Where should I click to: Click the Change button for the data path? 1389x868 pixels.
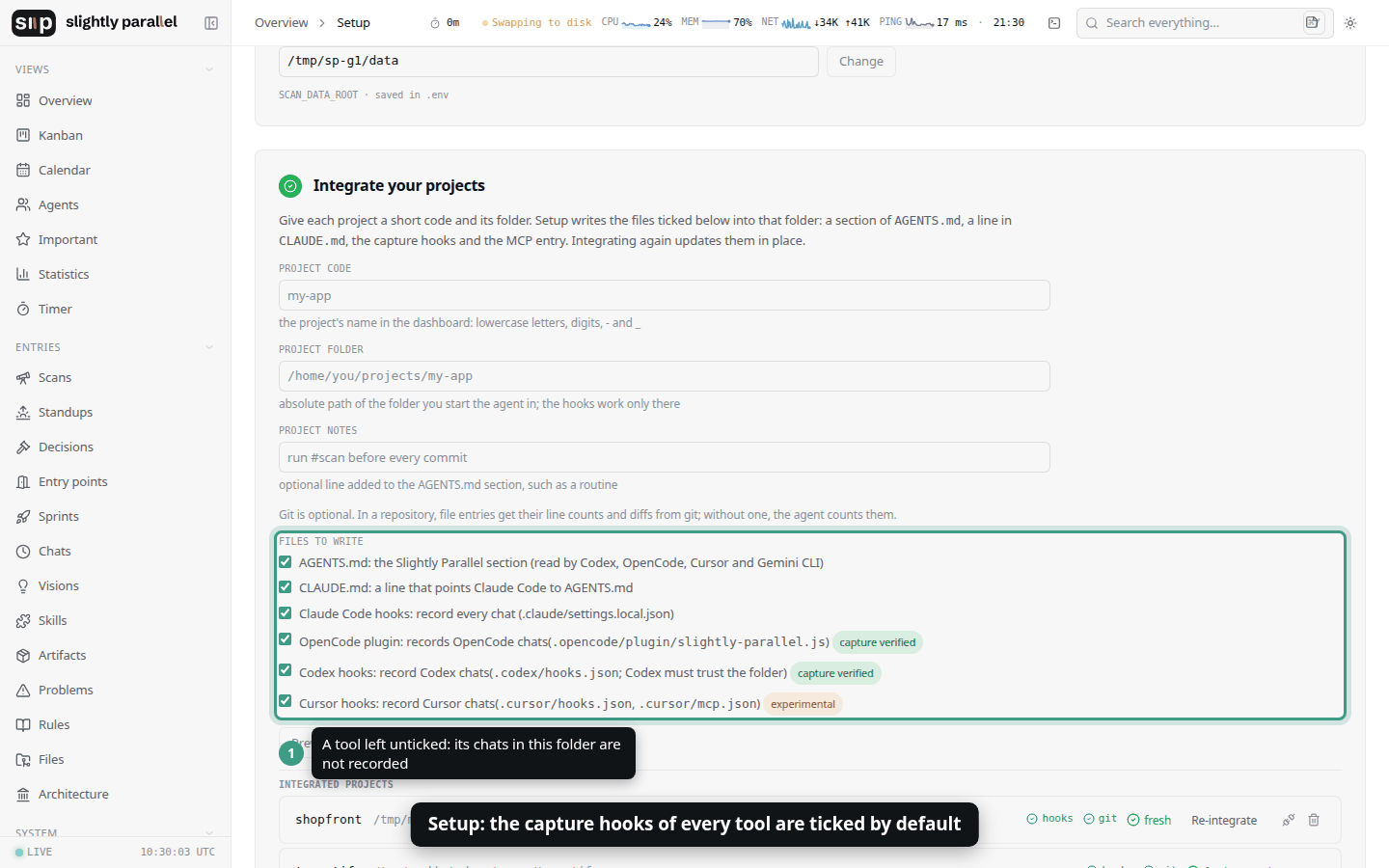861,61
